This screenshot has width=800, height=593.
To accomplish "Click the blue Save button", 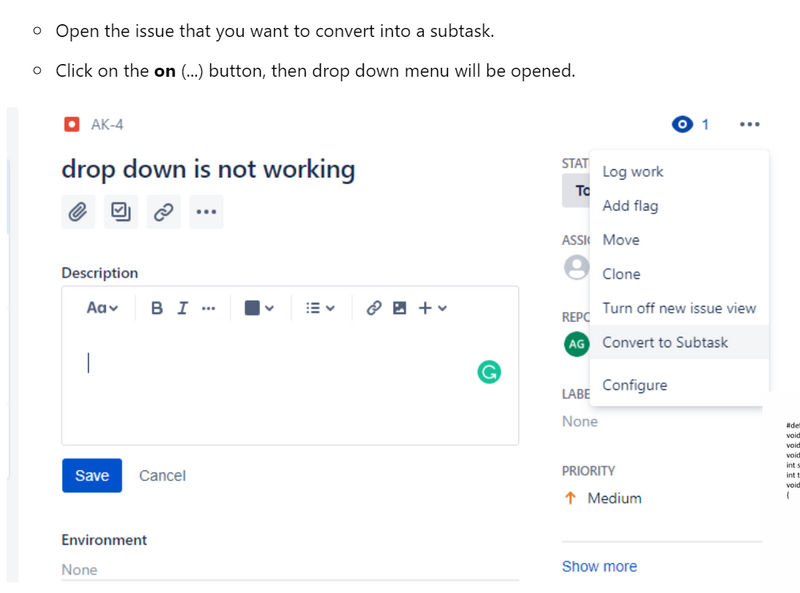I will pos(92,475).
